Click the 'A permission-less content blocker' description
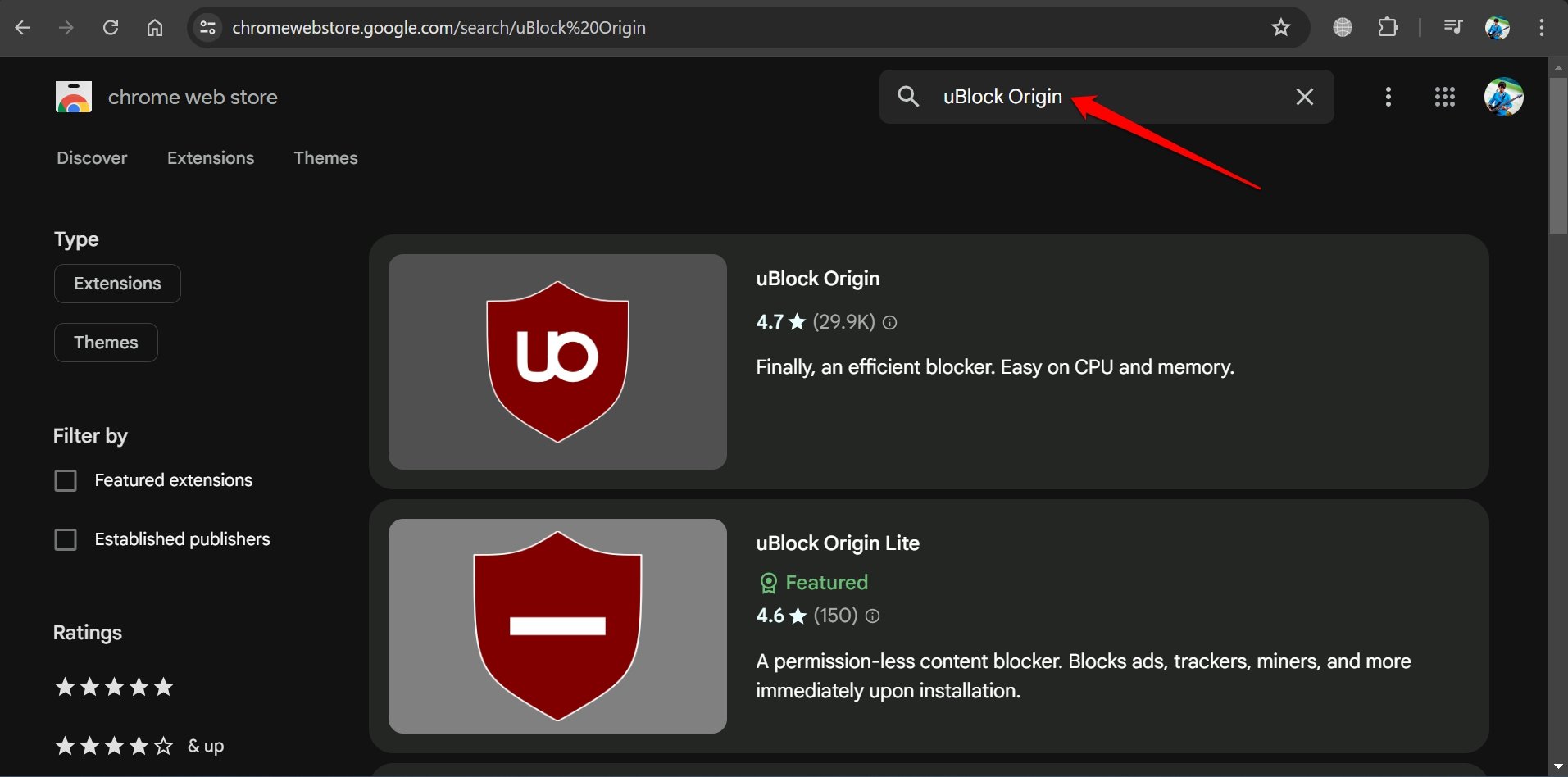 click(x=1084, y=676)
